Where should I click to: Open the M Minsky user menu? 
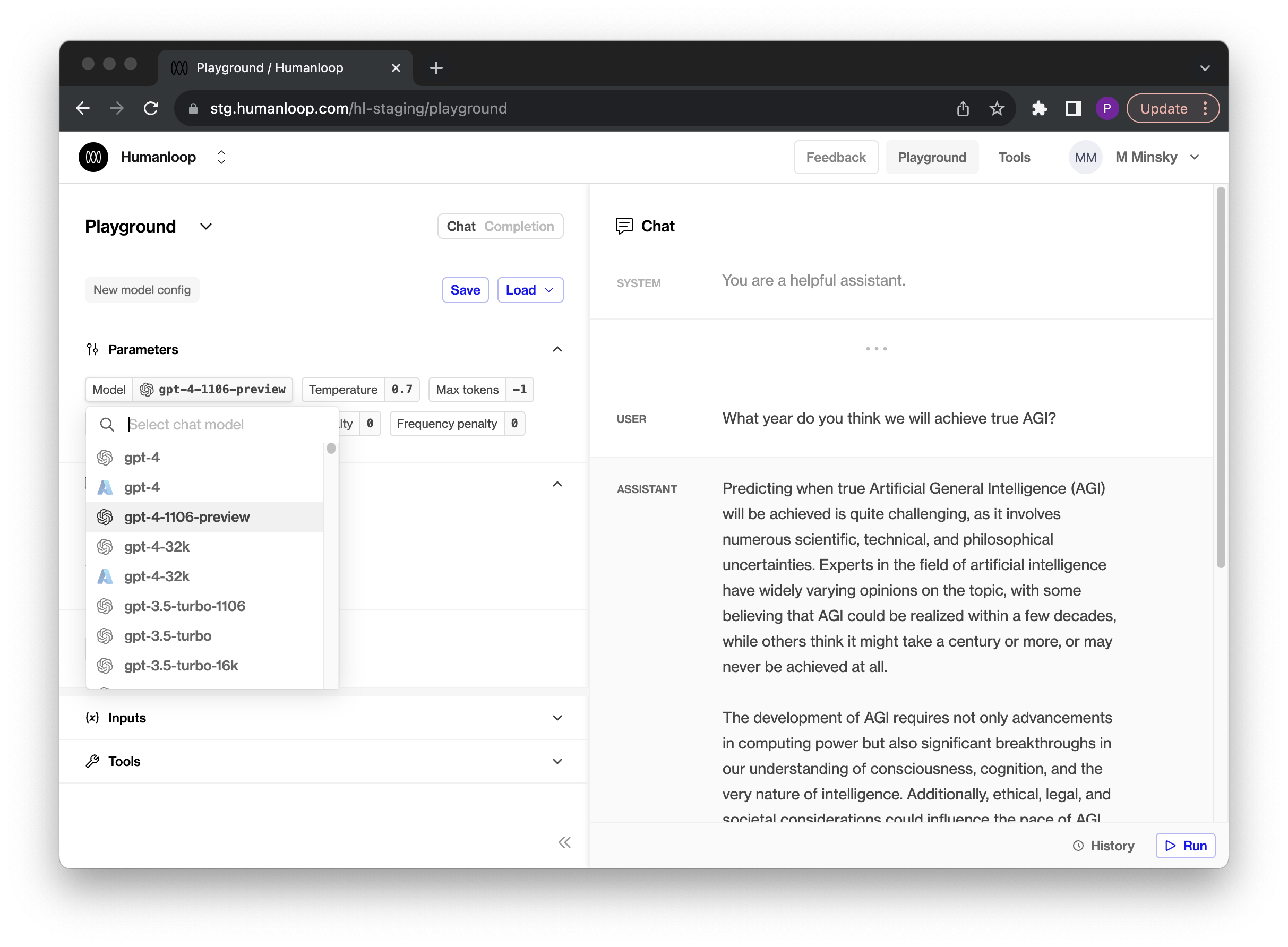pos(1157,157)
